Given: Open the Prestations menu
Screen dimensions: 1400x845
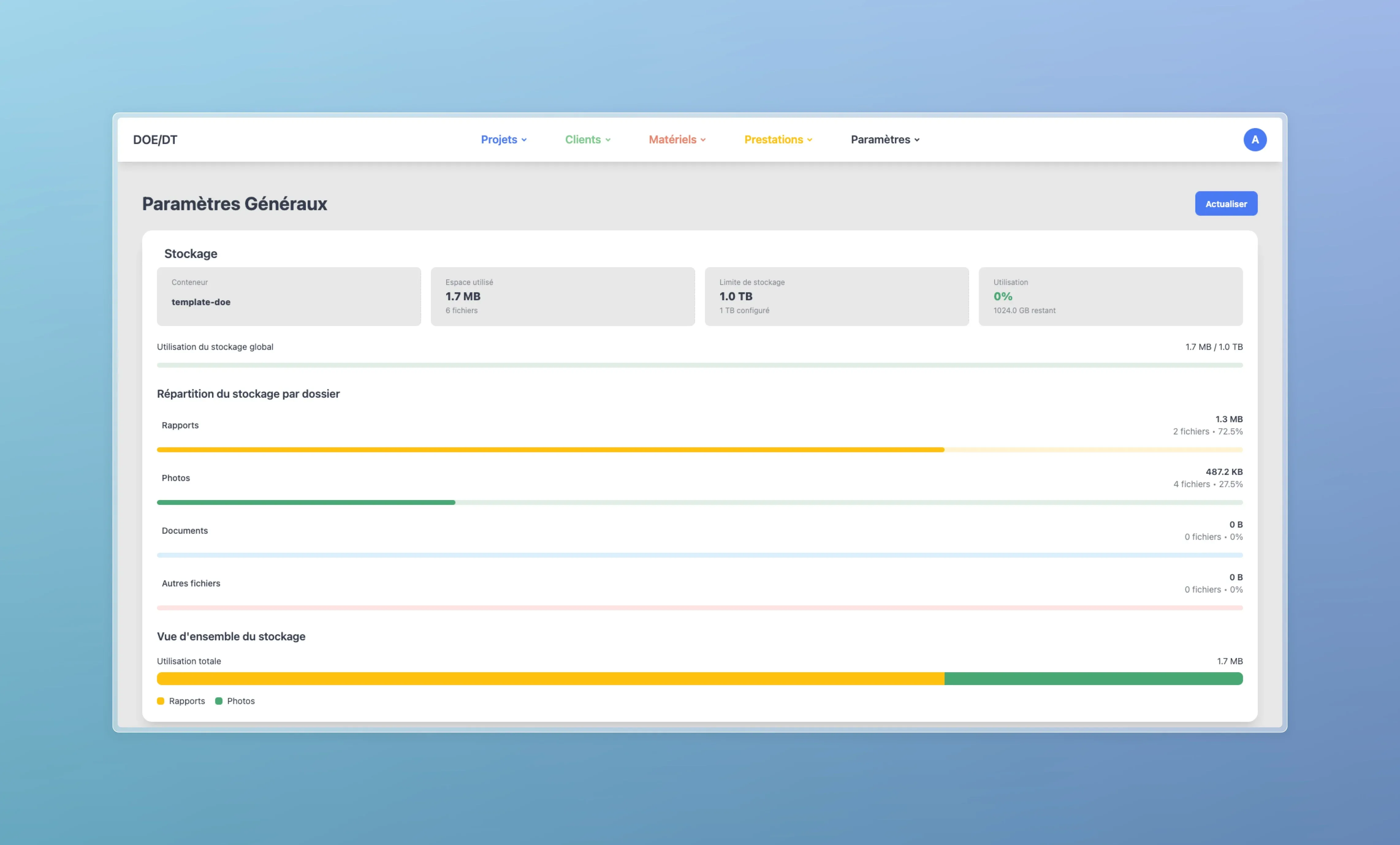Looking at the screenshot, I should tap(773, 140).
